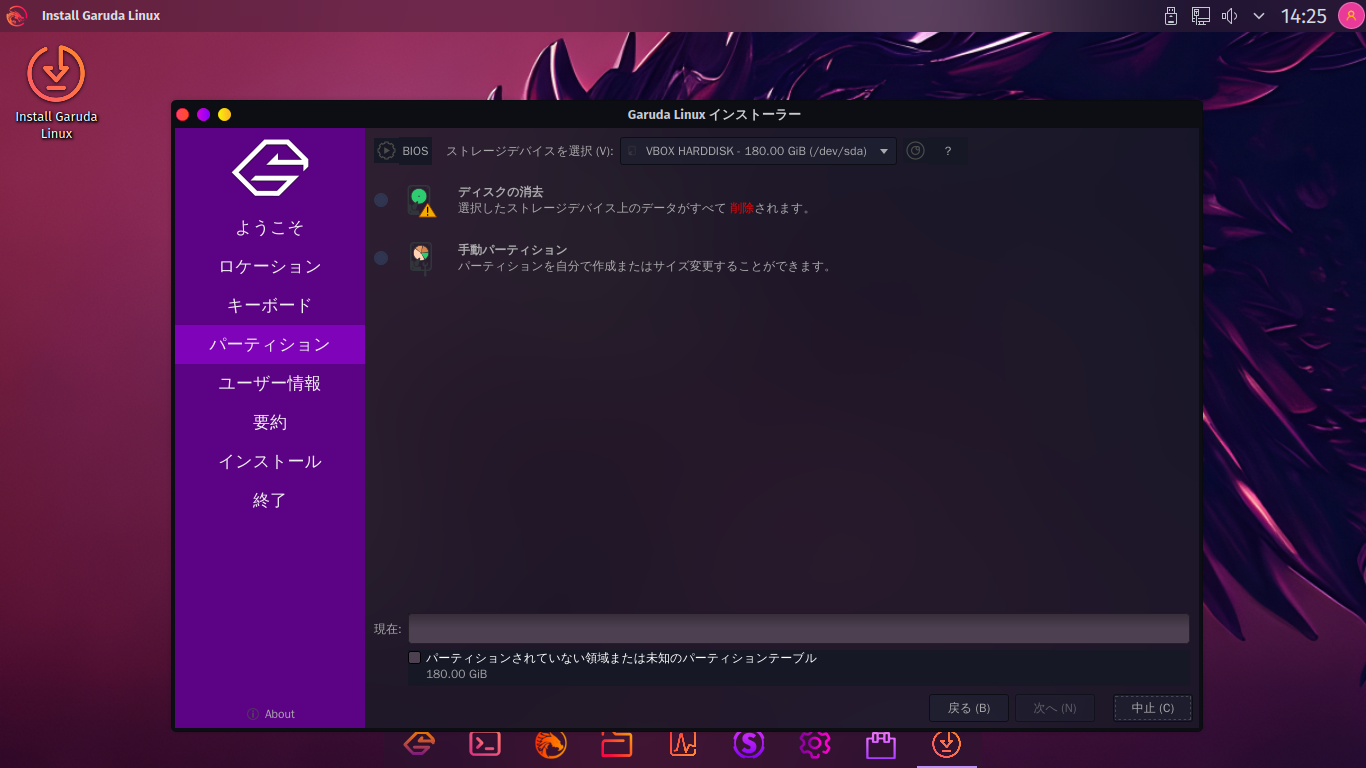Open the file manager folder dock icon
The width and height of the screenshot is (1366, 768).
(x=617, y=743)
